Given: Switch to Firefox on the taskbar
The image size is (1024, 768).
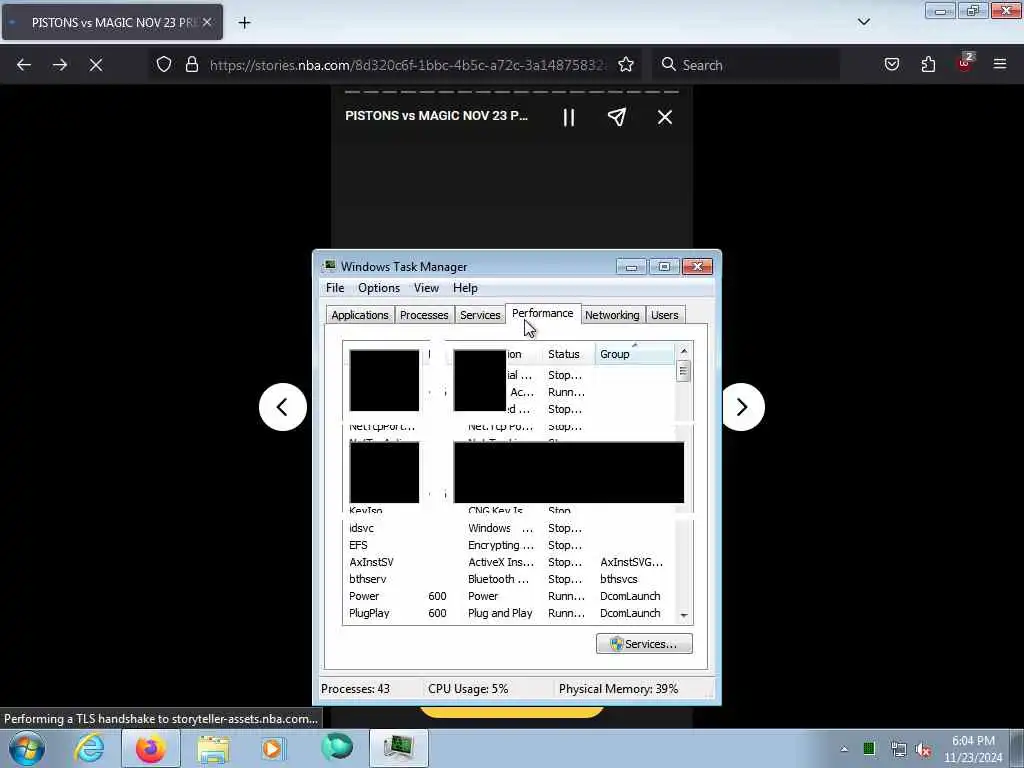Looking at the screenshot, I should [151, 748].
